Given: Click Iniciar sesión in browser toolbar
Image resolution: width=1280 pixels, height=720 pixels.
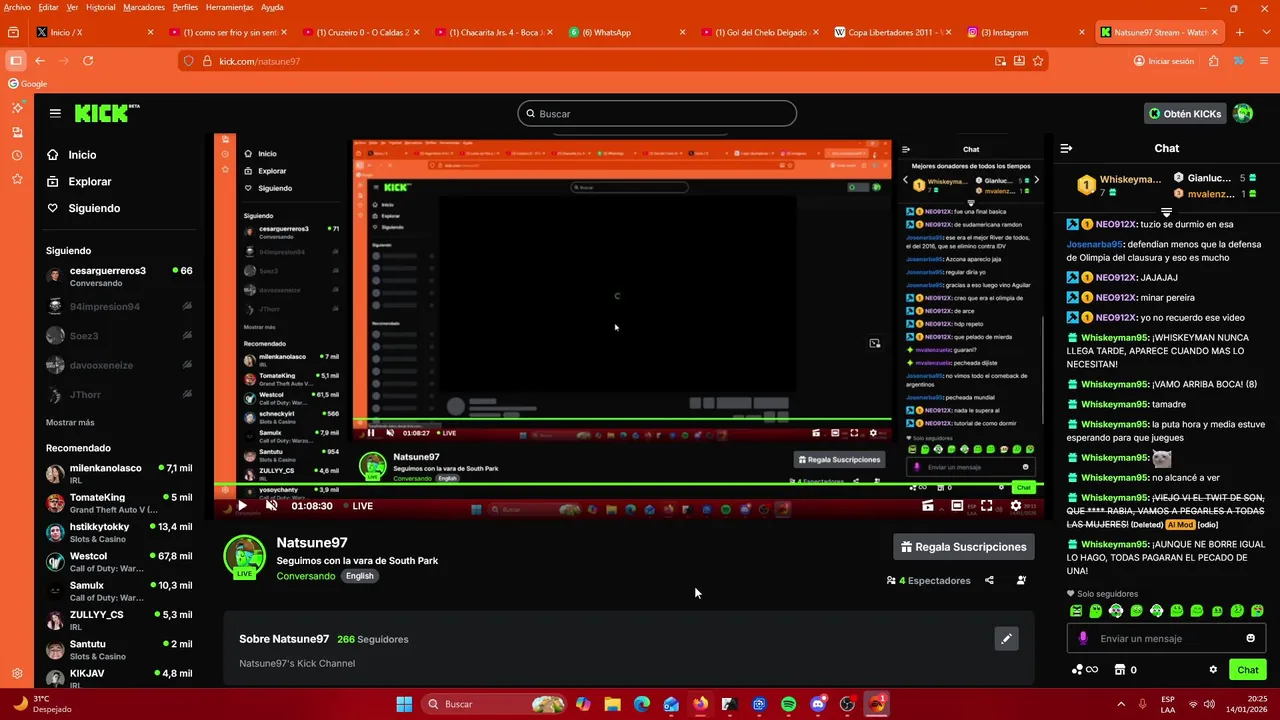Looking at the screenshot, I should coord(1164,61).
